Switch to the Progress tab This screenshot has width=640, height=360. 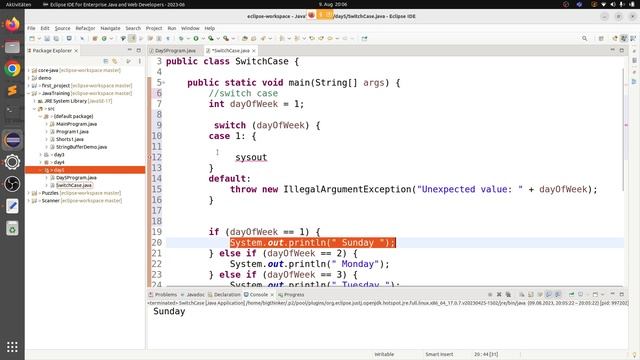[x=291, y=294]
